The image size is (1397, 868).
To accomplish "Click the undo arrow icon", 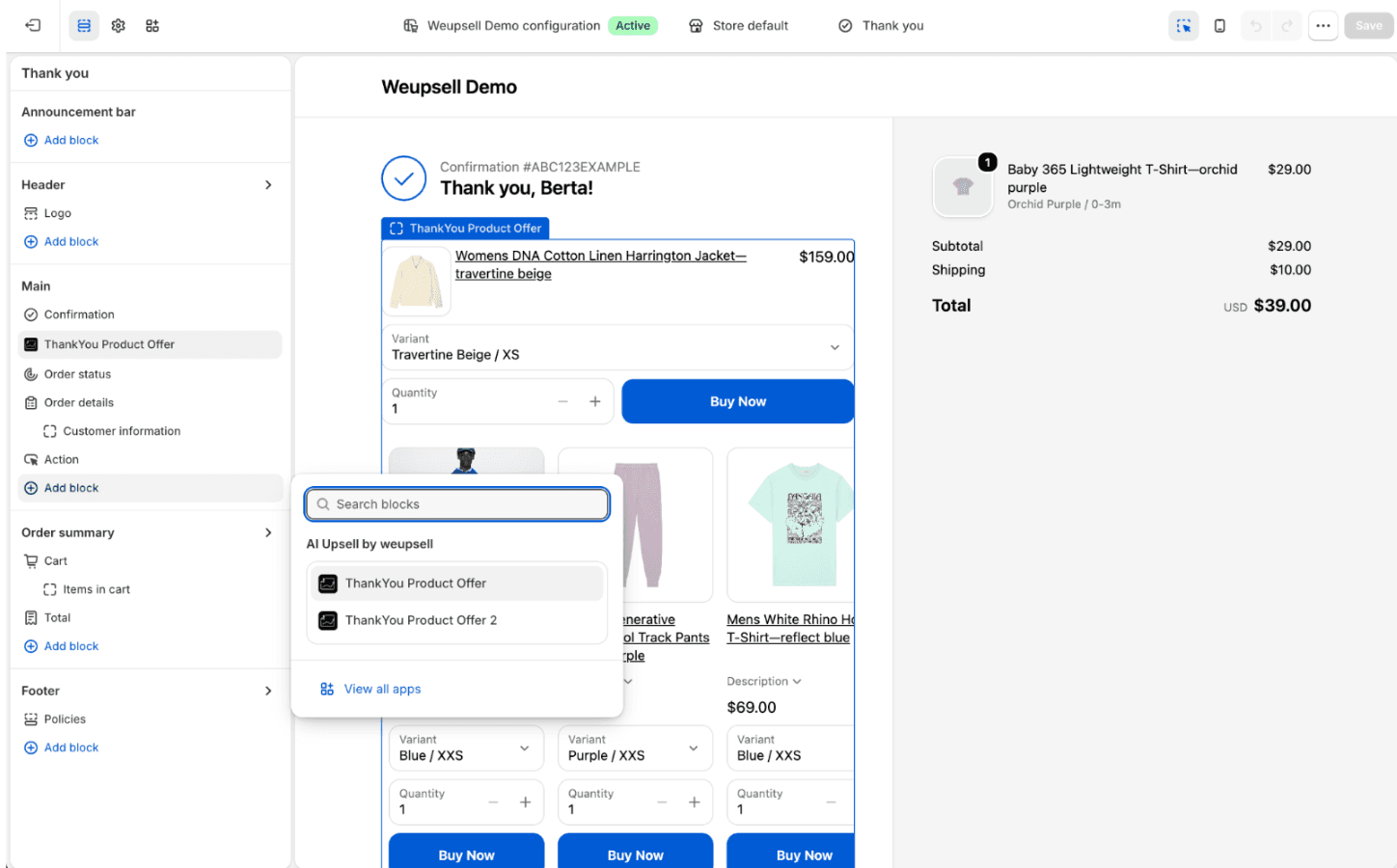I will coord(1255,26).
